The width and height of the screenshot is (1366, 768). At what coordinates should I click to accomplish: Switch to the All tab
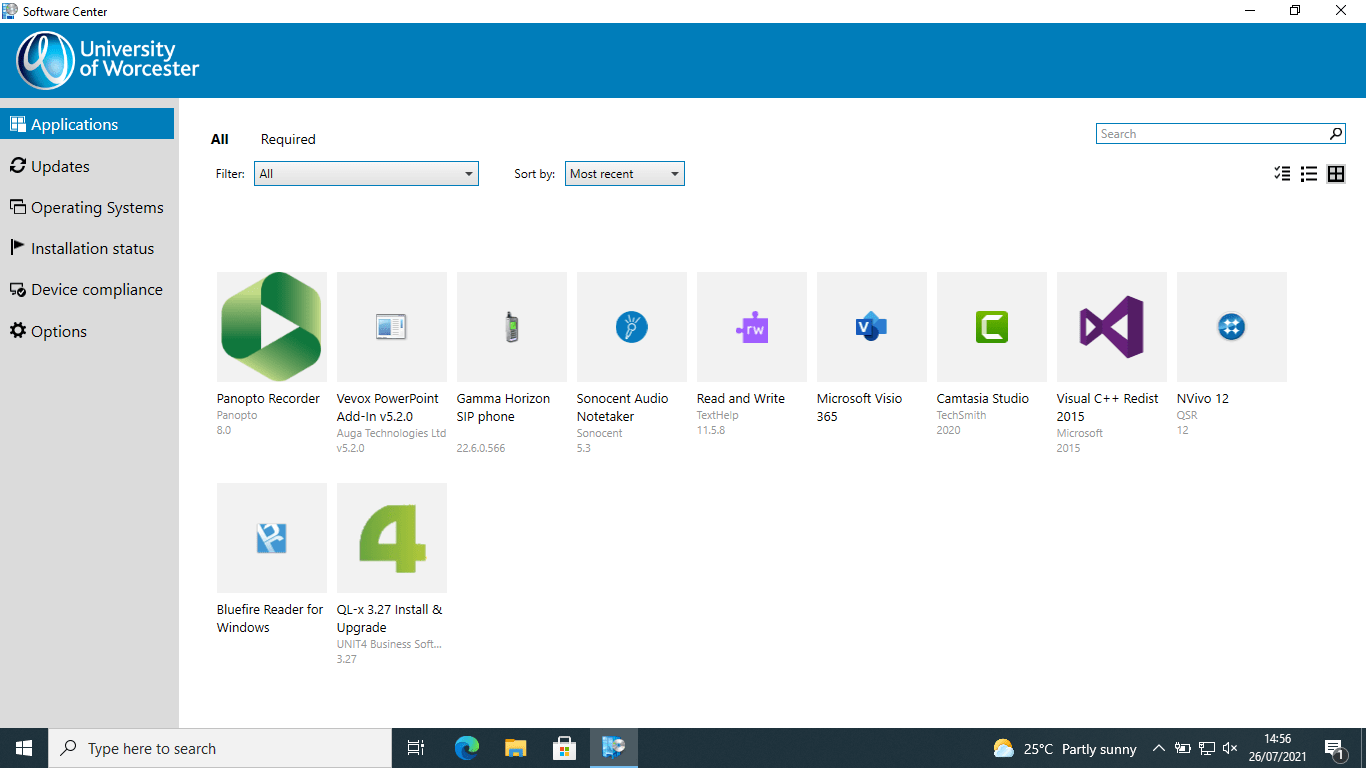point(220,139)
